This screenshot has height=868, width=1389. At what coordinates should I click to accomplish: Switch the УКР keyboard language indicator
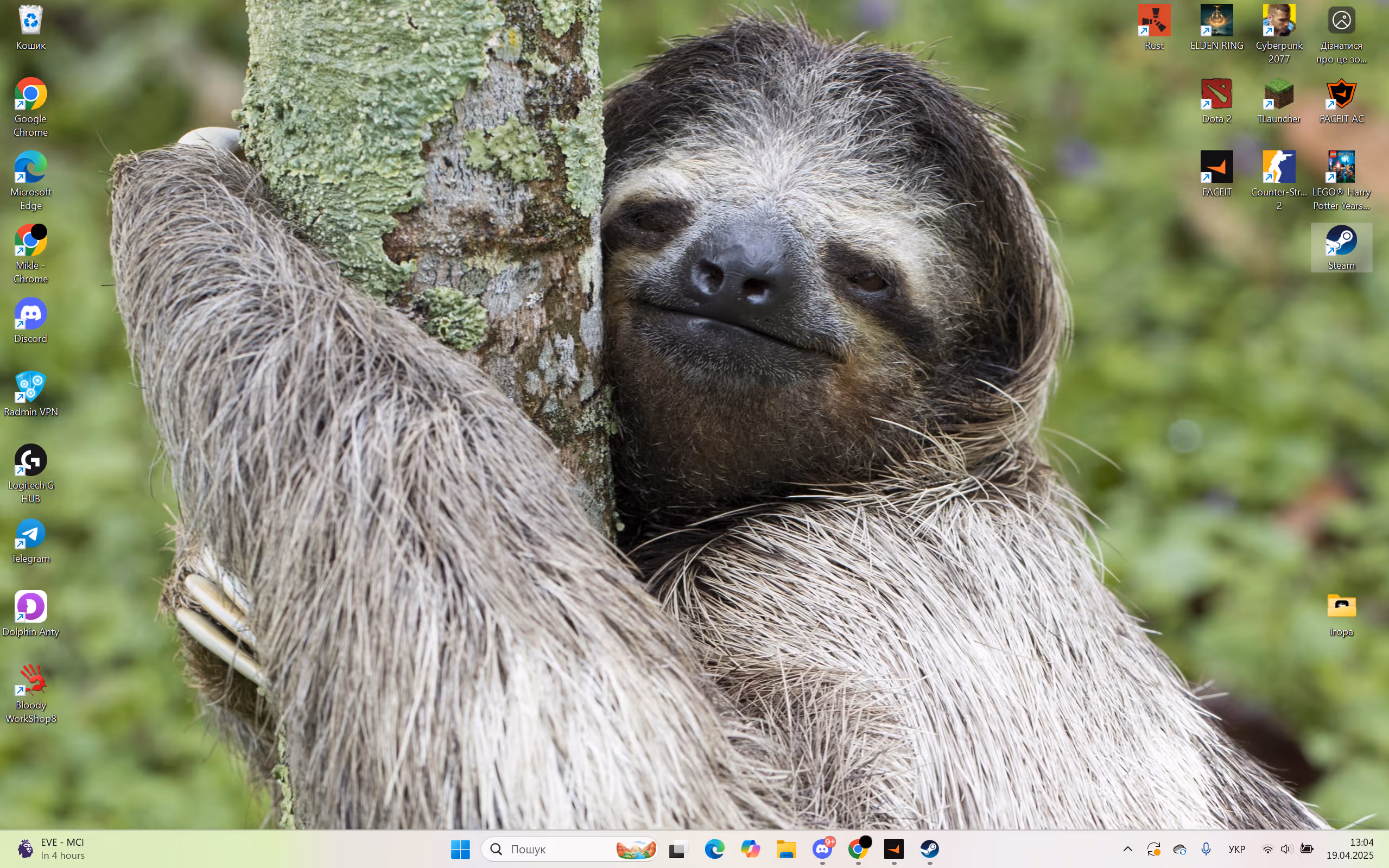(x=1236, y=848)
